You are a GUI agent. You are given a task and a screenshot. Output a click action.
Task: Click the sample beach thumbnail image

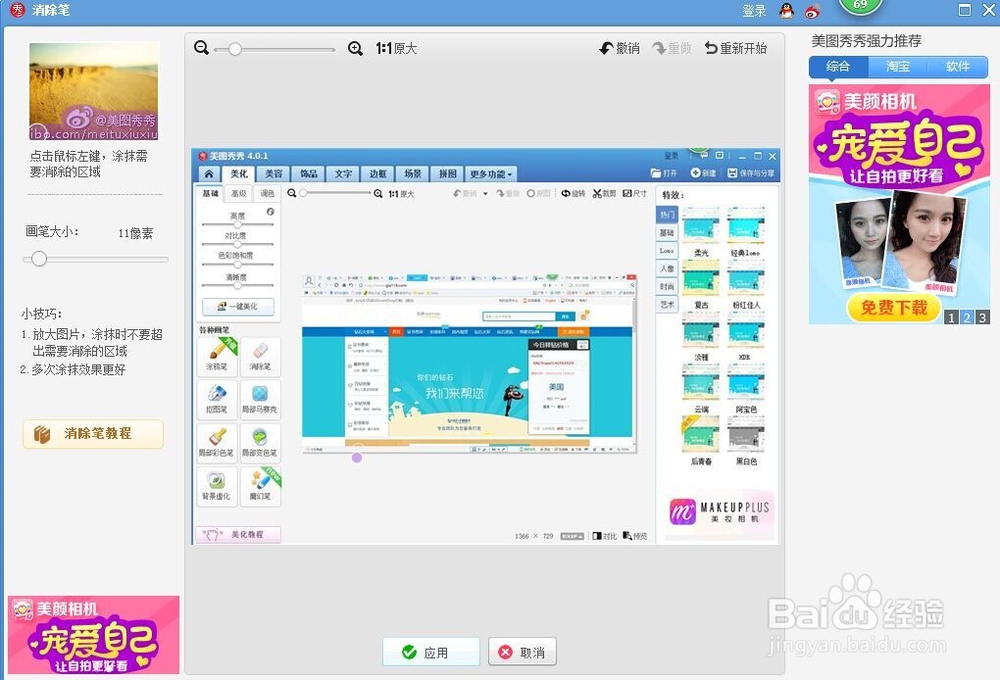pos(94,91)
